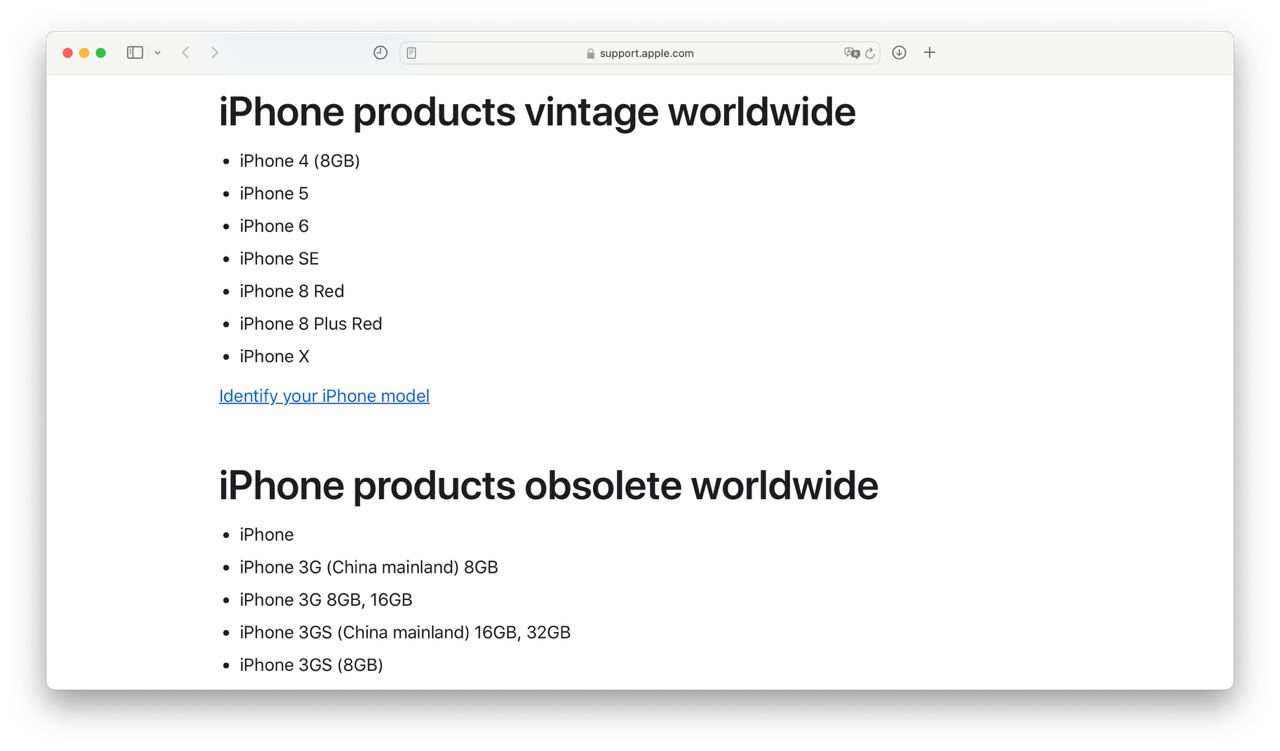1280x751 pixels.
Task: Click the 'iPhone 8 Plus Red' list item
Action: tap(310, 324)
